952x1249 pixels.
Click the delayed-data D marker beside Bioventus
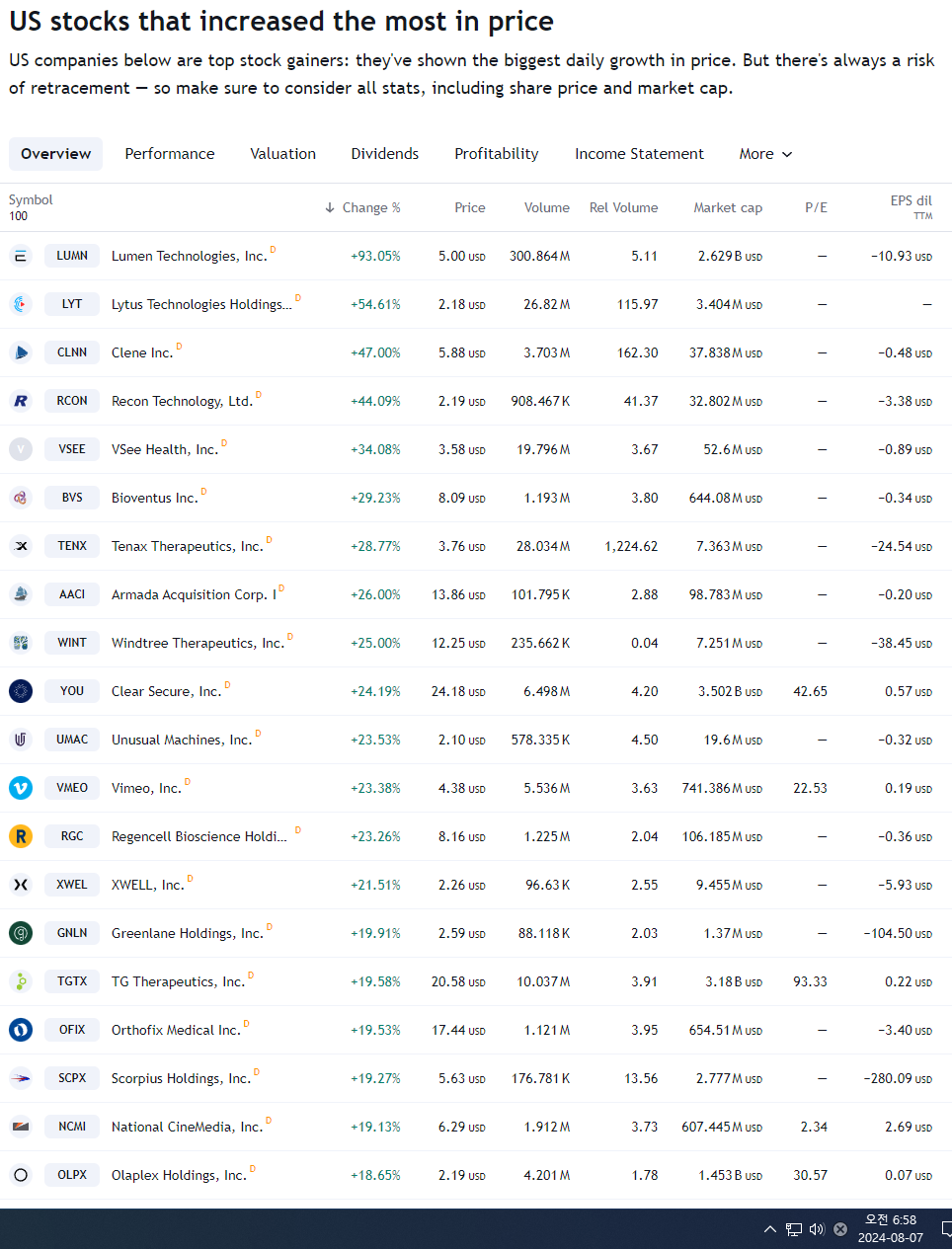tap(203, 492)
